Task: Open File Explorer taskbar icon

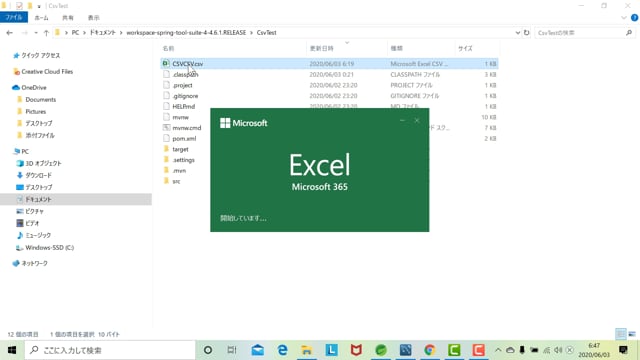Action: point(307,350)
